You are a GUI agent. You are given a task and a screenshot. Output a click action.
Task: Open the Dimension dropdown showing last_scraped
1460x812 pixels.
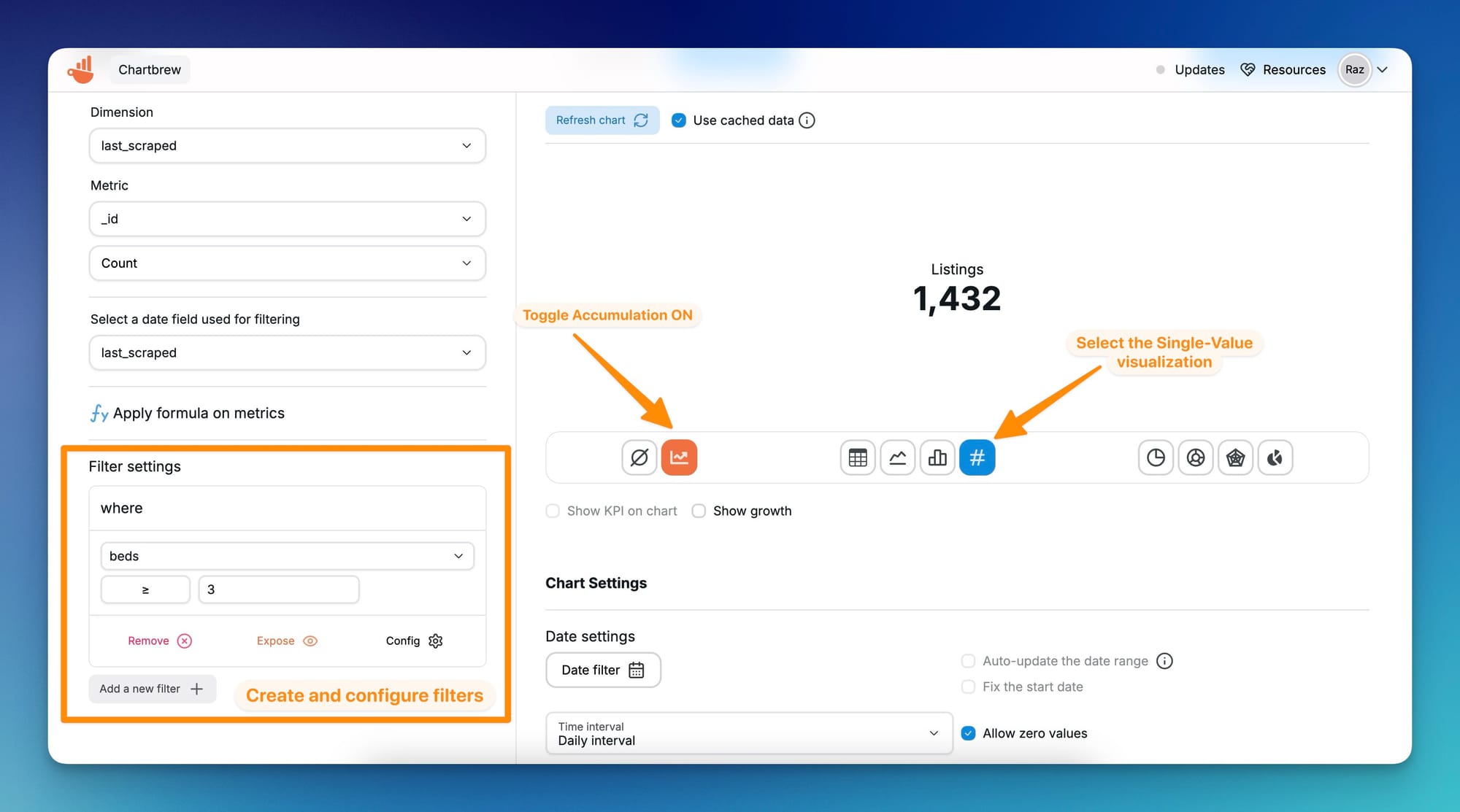point(287,146)
